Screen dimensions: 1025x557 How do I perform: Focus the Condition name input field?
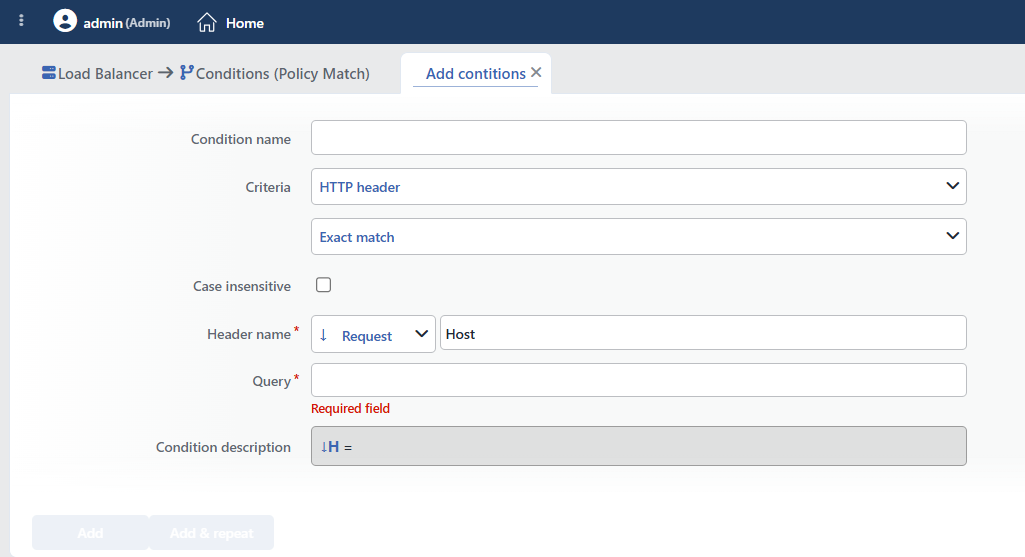(x=639, y=137)
